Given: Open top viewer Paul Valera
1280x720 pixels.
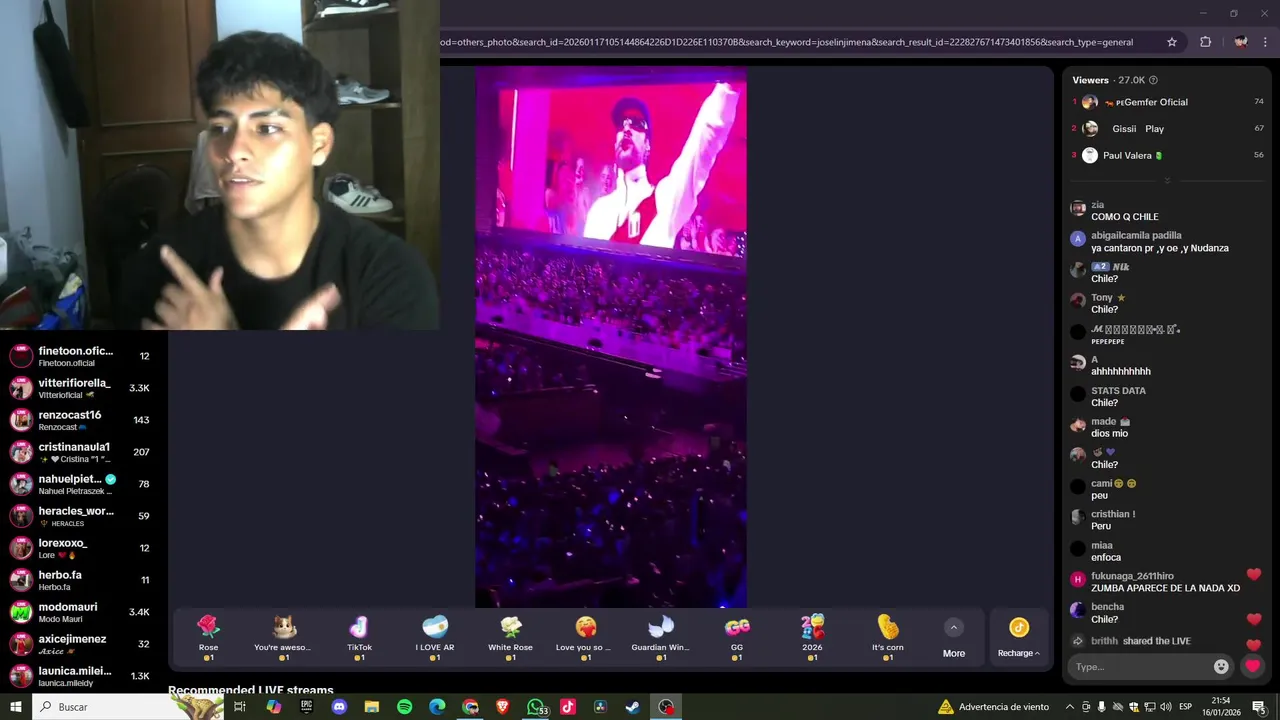Looking at the screenshot, I should (x=1168, y=155).
